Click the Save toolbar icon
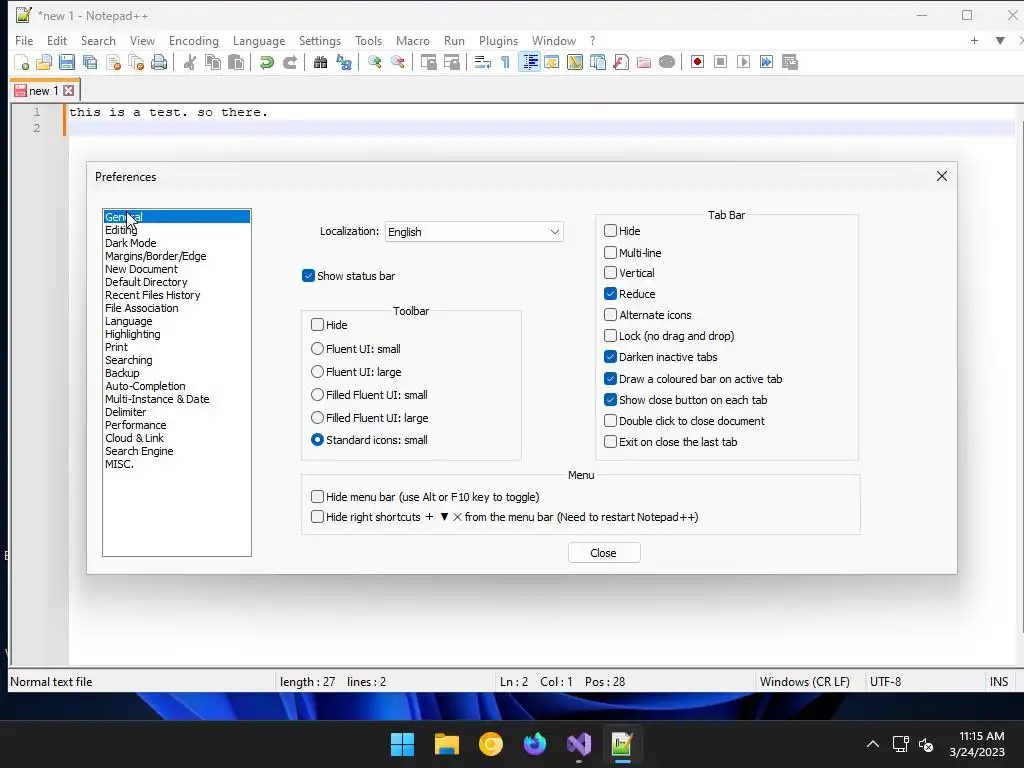 67,62
